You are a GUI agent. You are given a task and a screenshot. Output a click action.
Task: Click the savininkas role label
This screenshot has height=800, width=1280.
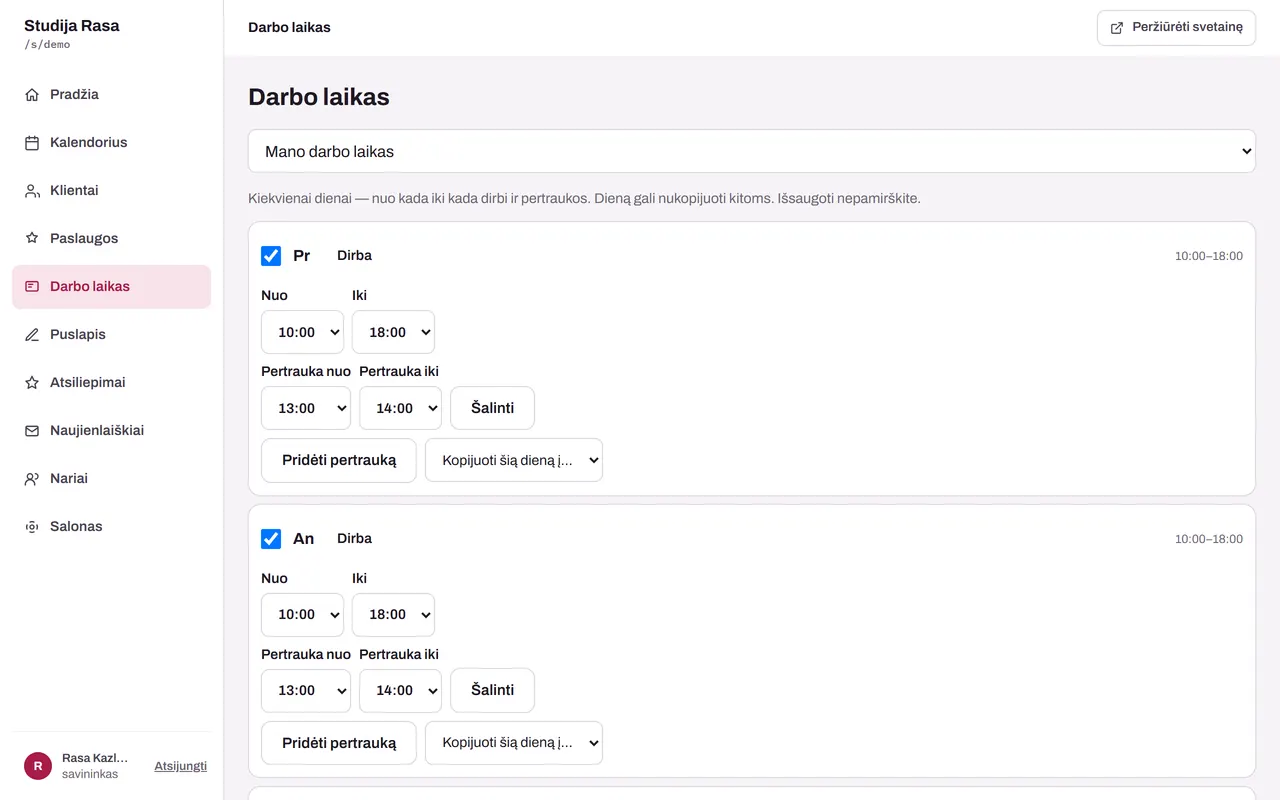pos(90,774)
